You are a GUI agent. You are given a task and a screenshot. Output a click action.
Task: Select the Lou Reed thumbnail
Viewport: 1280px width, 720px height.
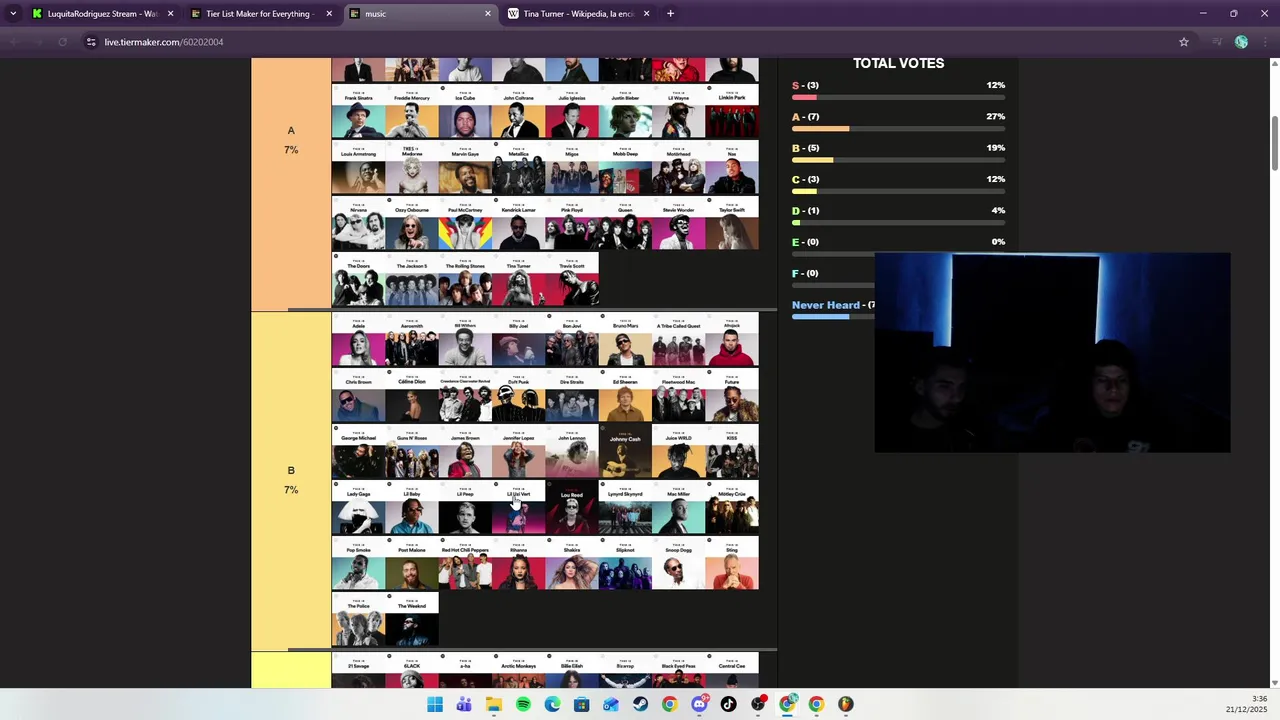(x=572, y=508)
